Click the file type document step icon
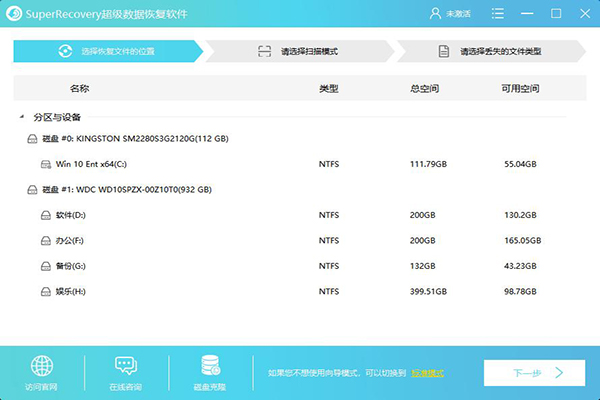 443,51
